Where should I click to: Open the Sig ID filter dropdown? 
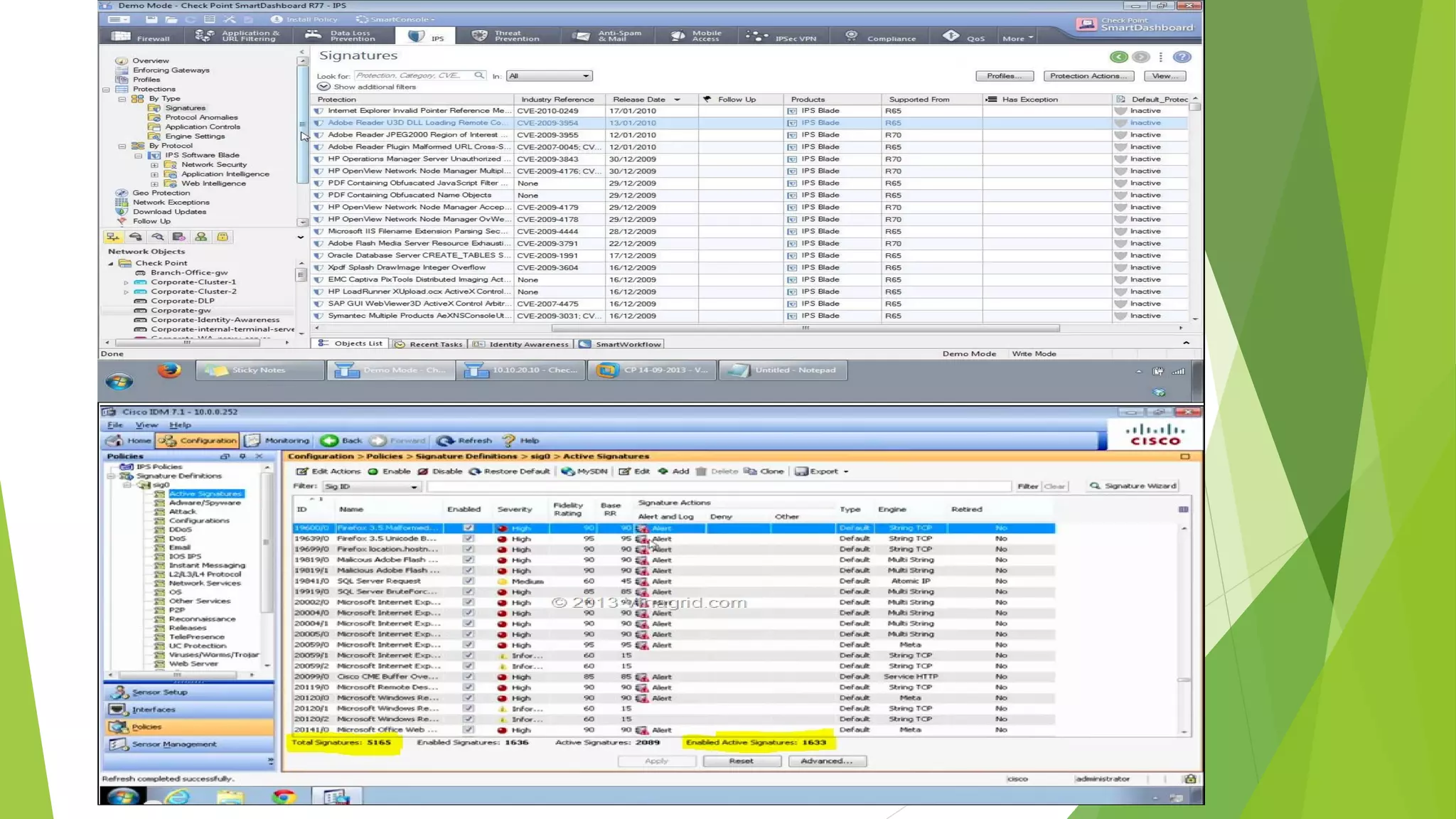point(414,487)
